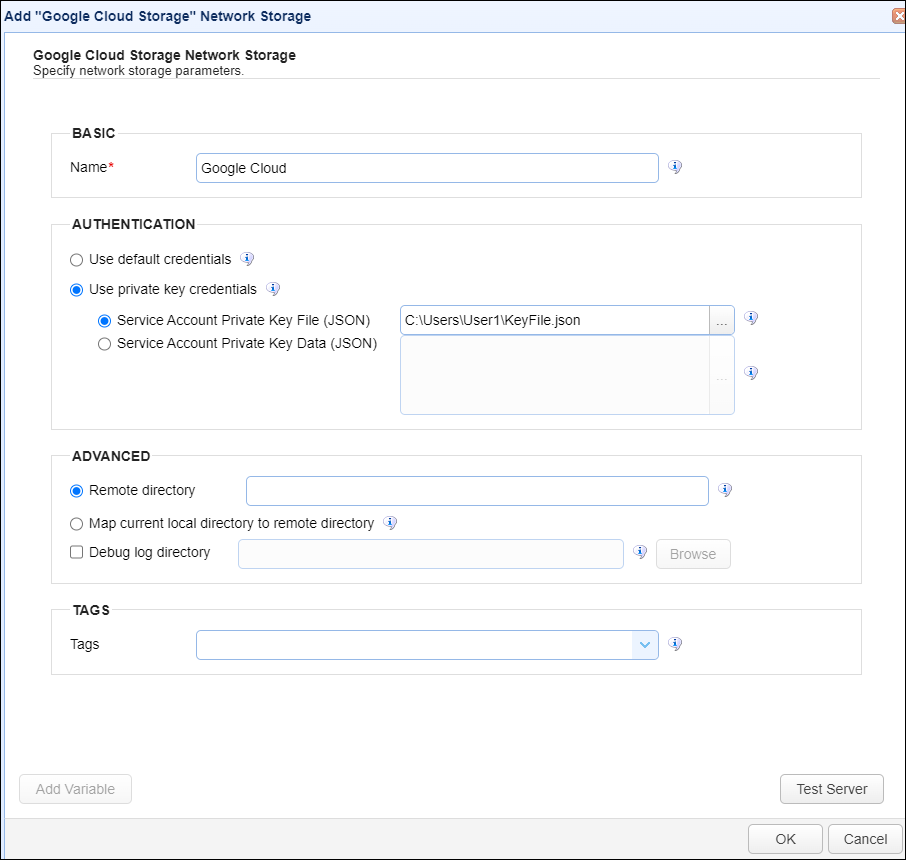This screenshot has height=860, width=906.
Task: Select Map current local directory to remote directory
Action: 76,524
